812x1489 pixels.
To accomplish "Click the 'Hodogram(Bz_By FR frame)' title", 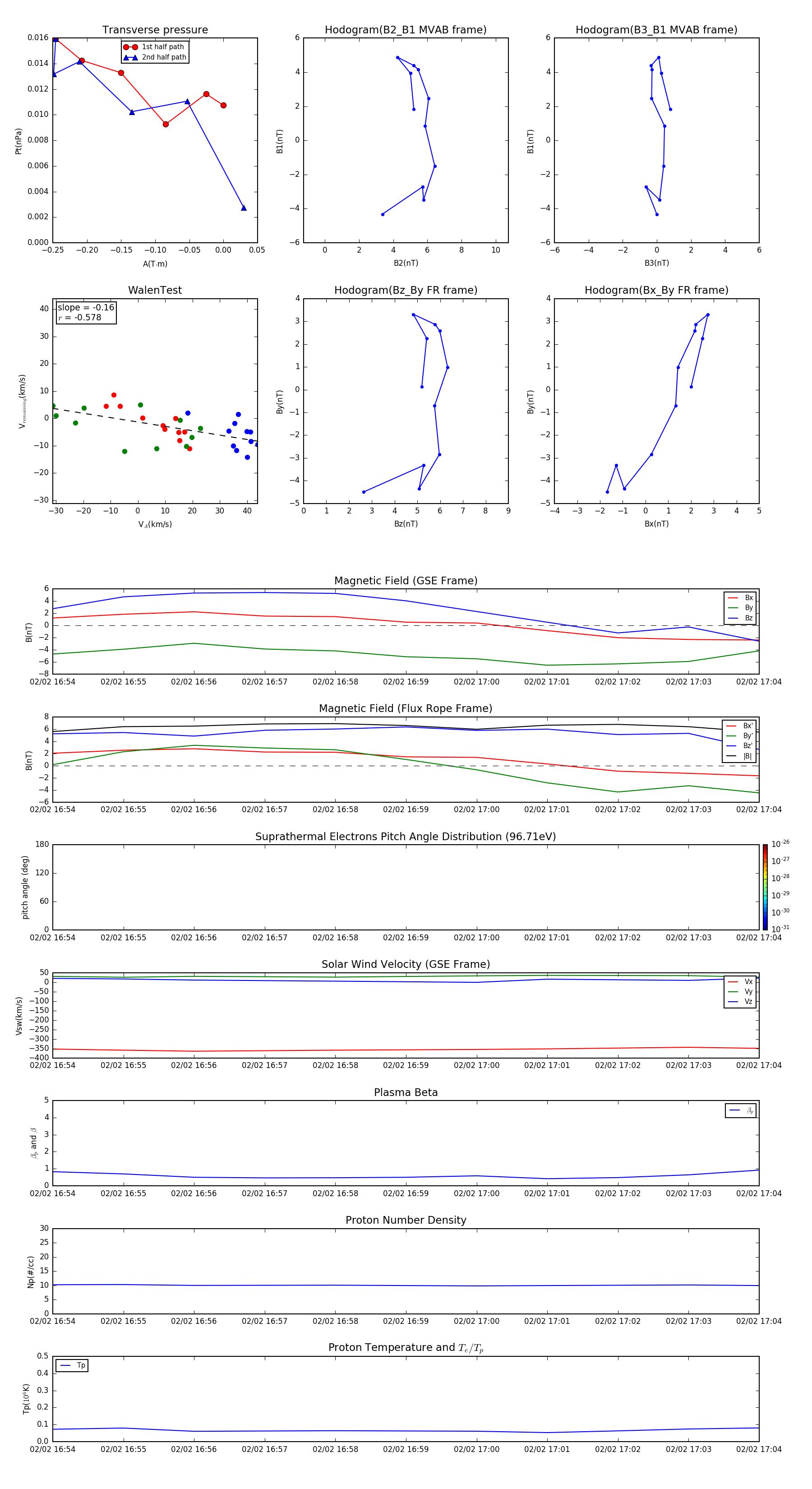I will point(406,290).
